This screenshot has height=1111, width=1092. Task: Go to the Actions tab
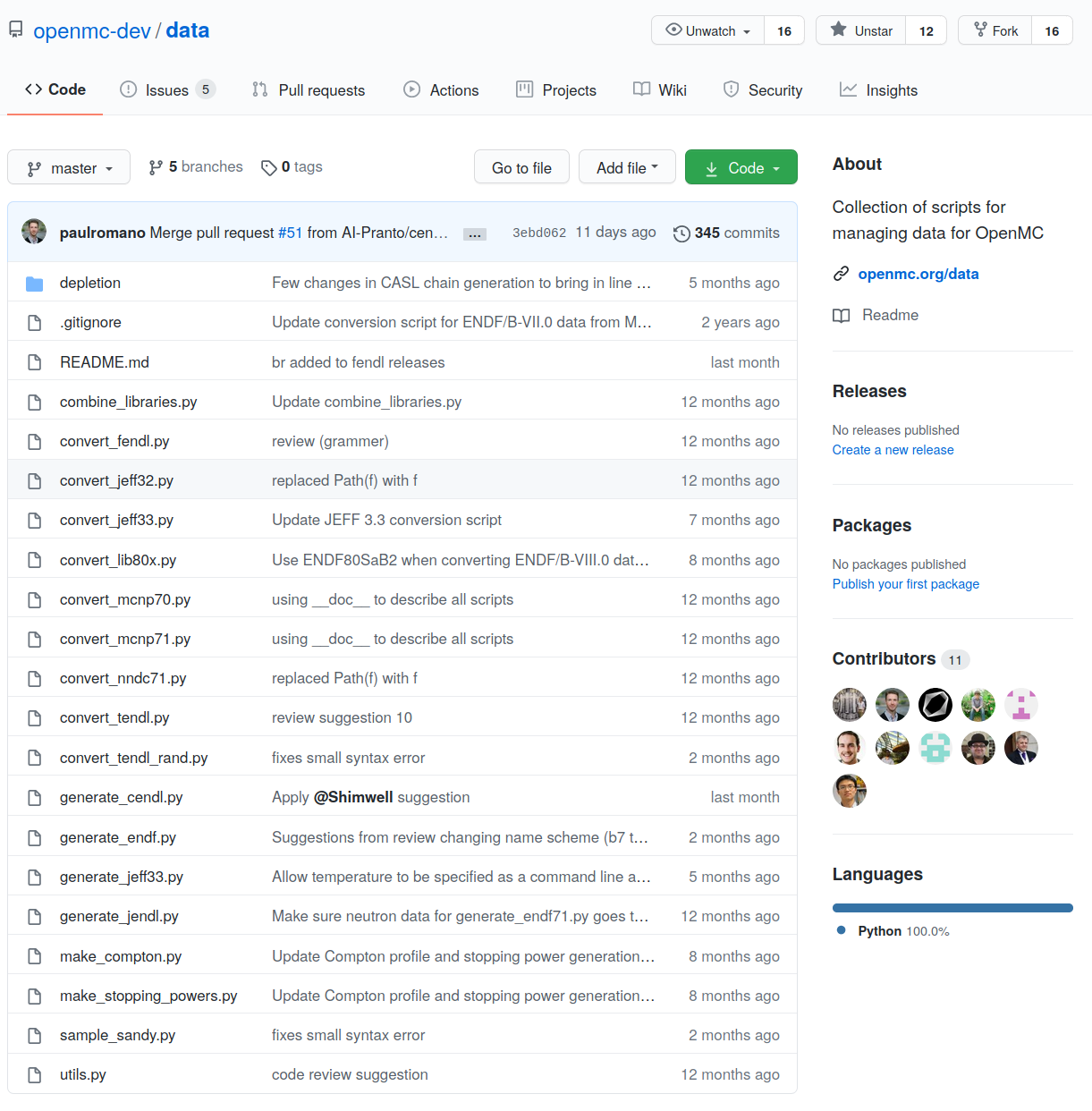[441, 89]
